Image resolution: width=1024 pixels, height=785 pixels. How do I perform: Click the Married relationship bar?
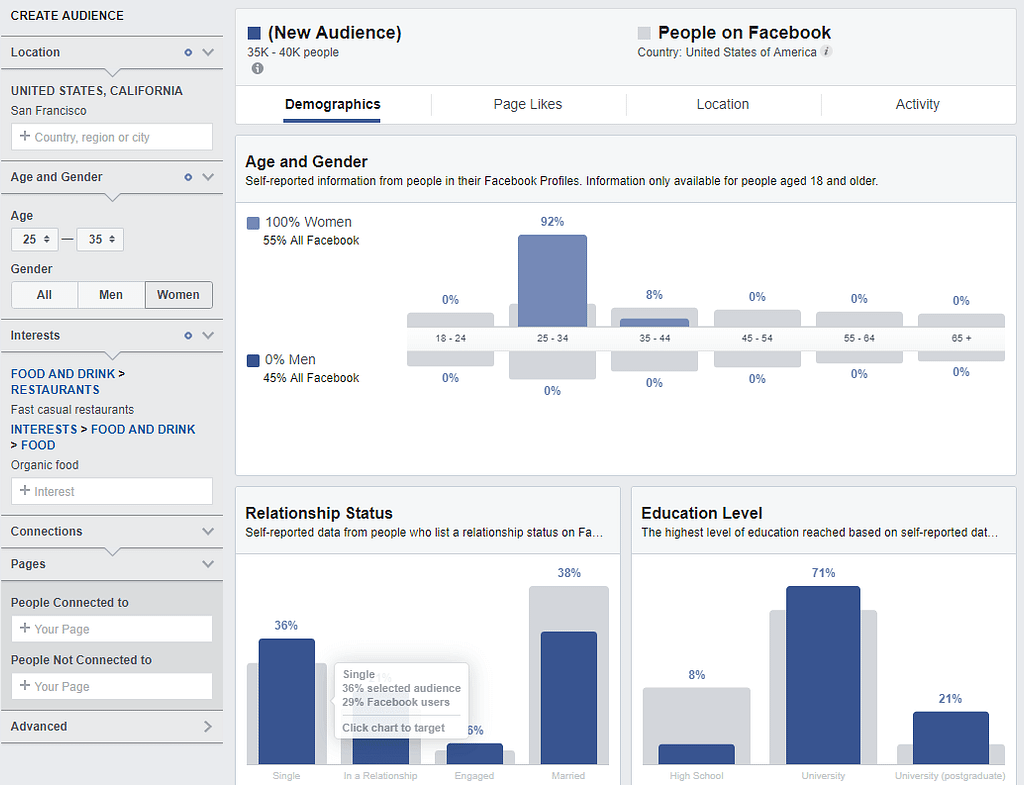[x=569, y=697]
